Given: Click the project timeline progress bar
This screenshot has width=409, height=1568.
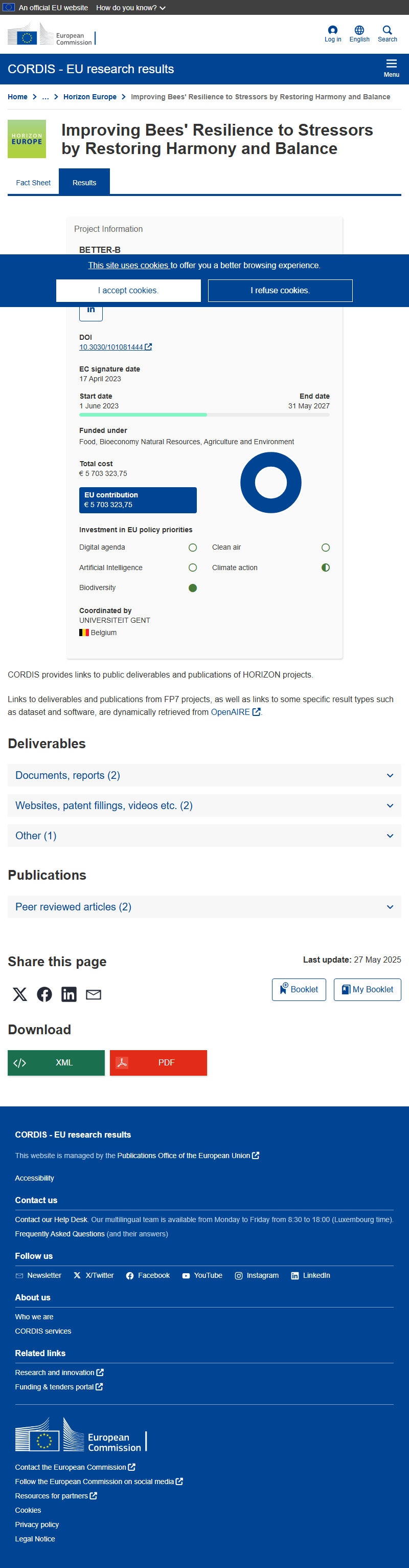Looking at the screenshot, I should (x=204, y=415).
